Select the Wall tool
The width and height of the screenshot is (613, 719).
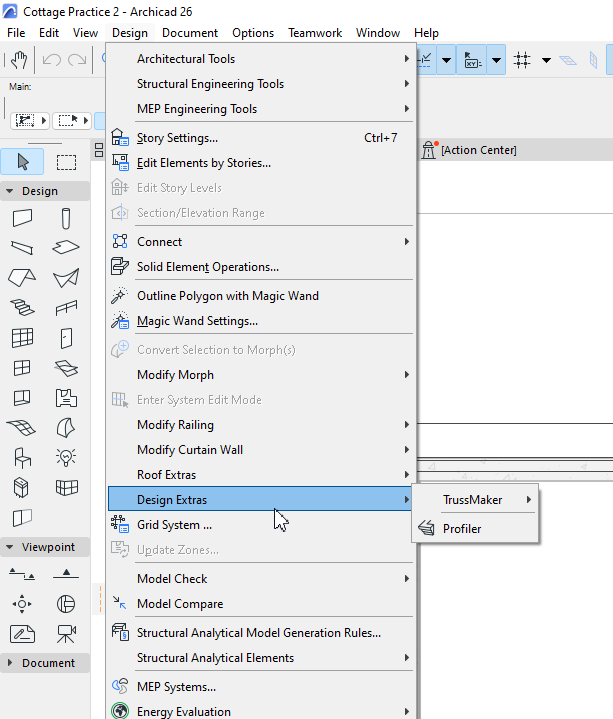coord(22,218)
